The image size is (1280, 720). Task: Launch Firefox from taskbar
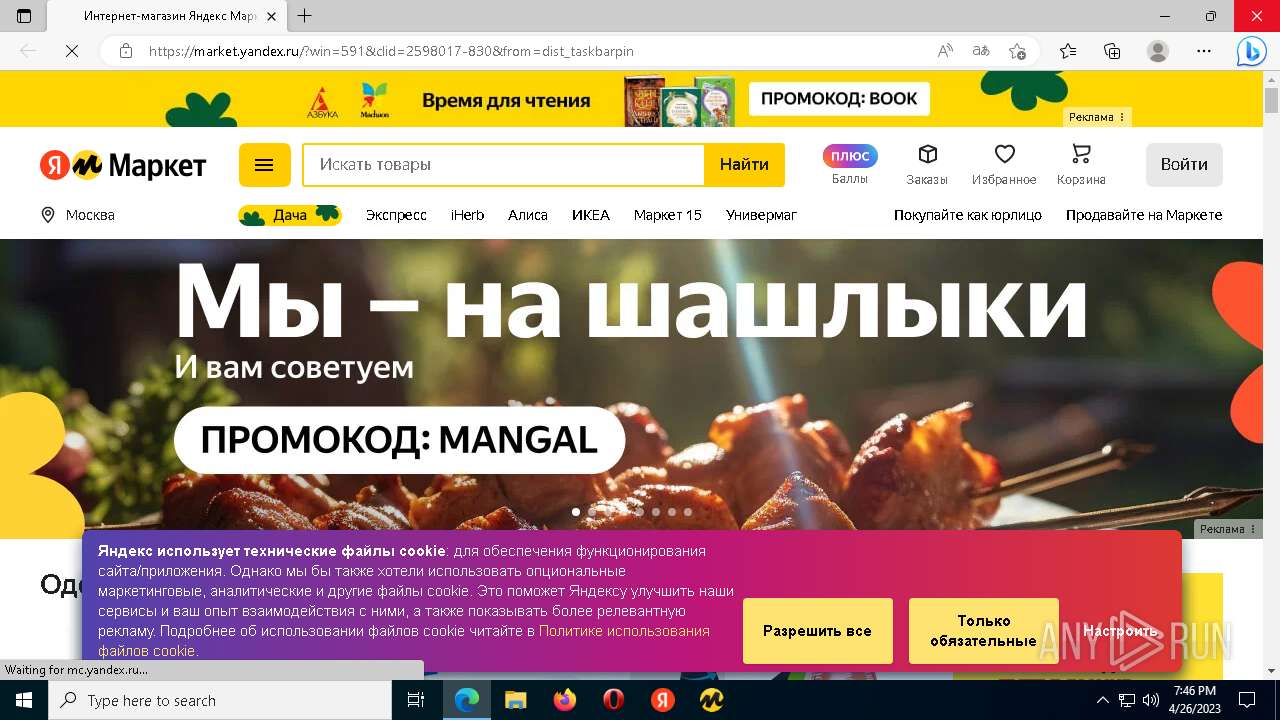pyautogui.click(x=565, y=700)
